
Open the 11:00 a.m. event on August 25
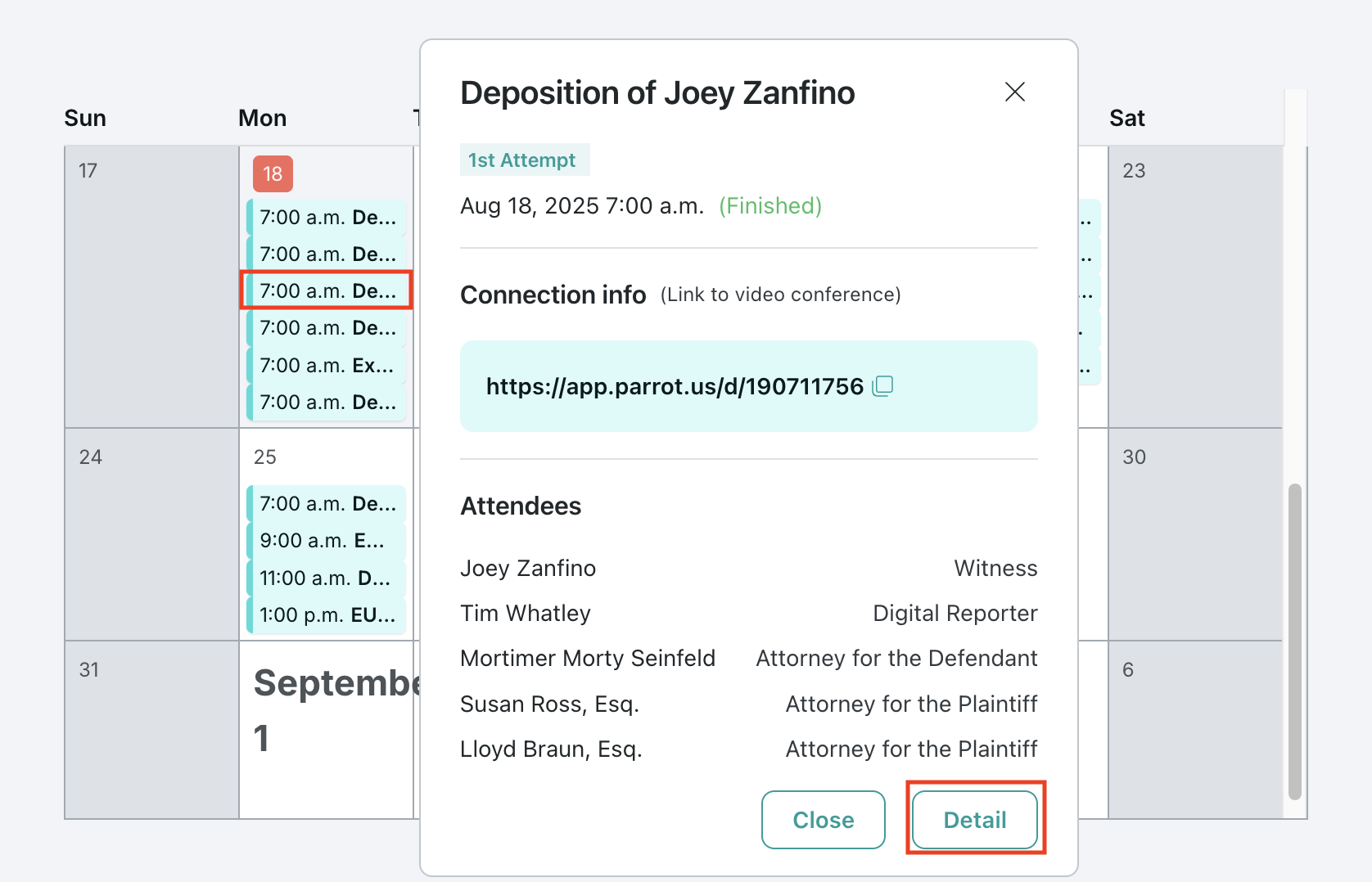(x=326, y=578)
